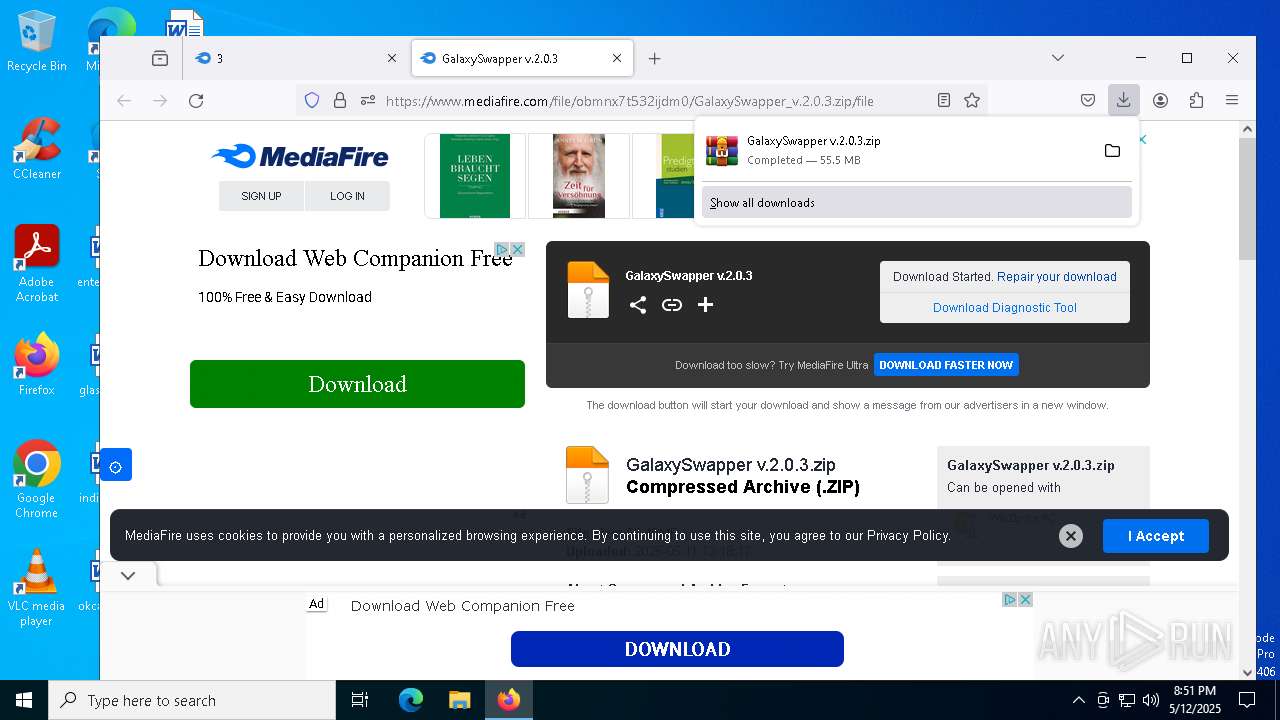Go forward one page
Image resolution: width=1280 pixels, height=720 pixels.
[x=160, y=100]
